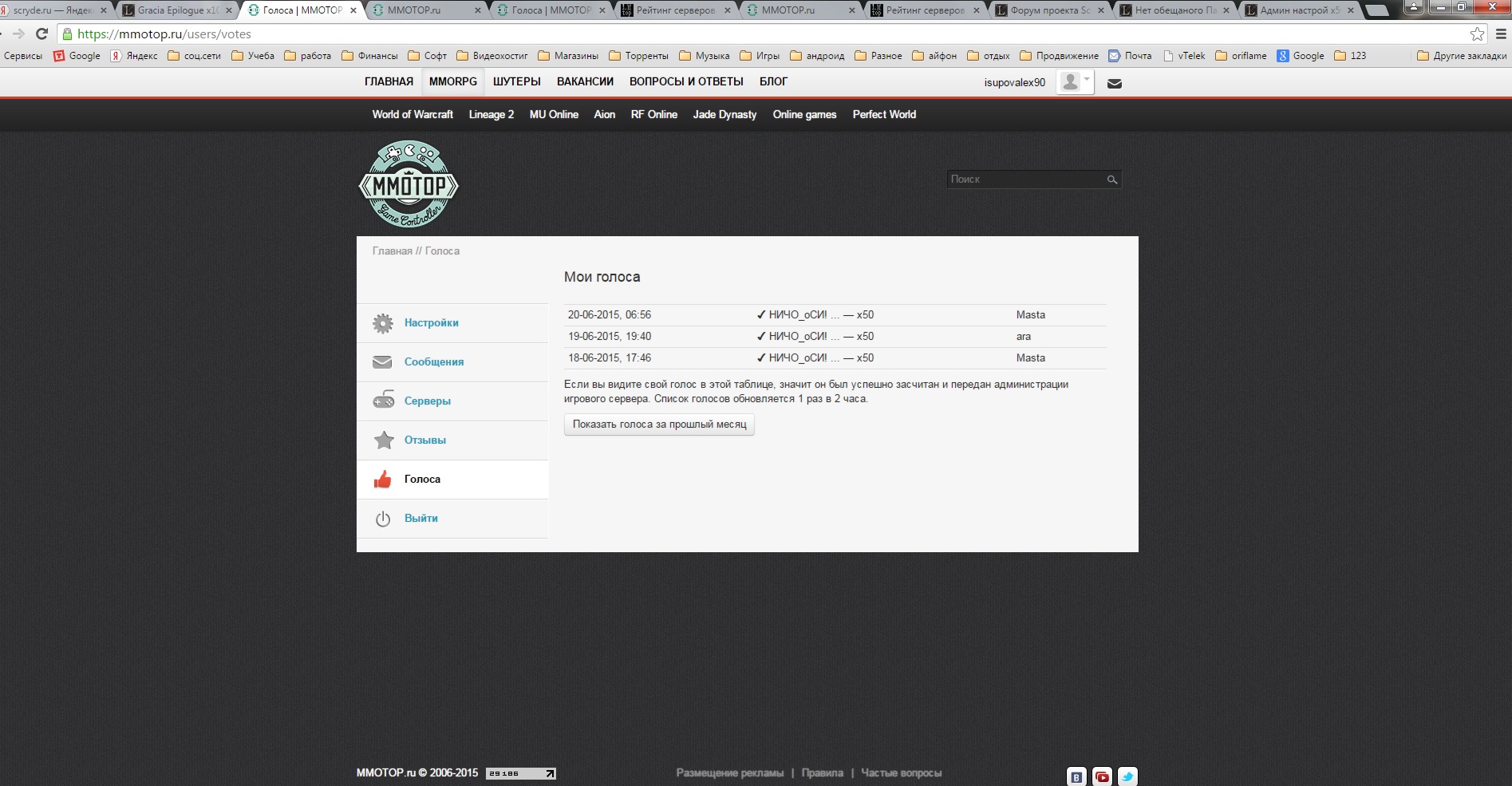Image resolution: width=1512 pixels, height=786 pixels.
Task: Reload the page with refresh button
Action: [x=42, y=34]
